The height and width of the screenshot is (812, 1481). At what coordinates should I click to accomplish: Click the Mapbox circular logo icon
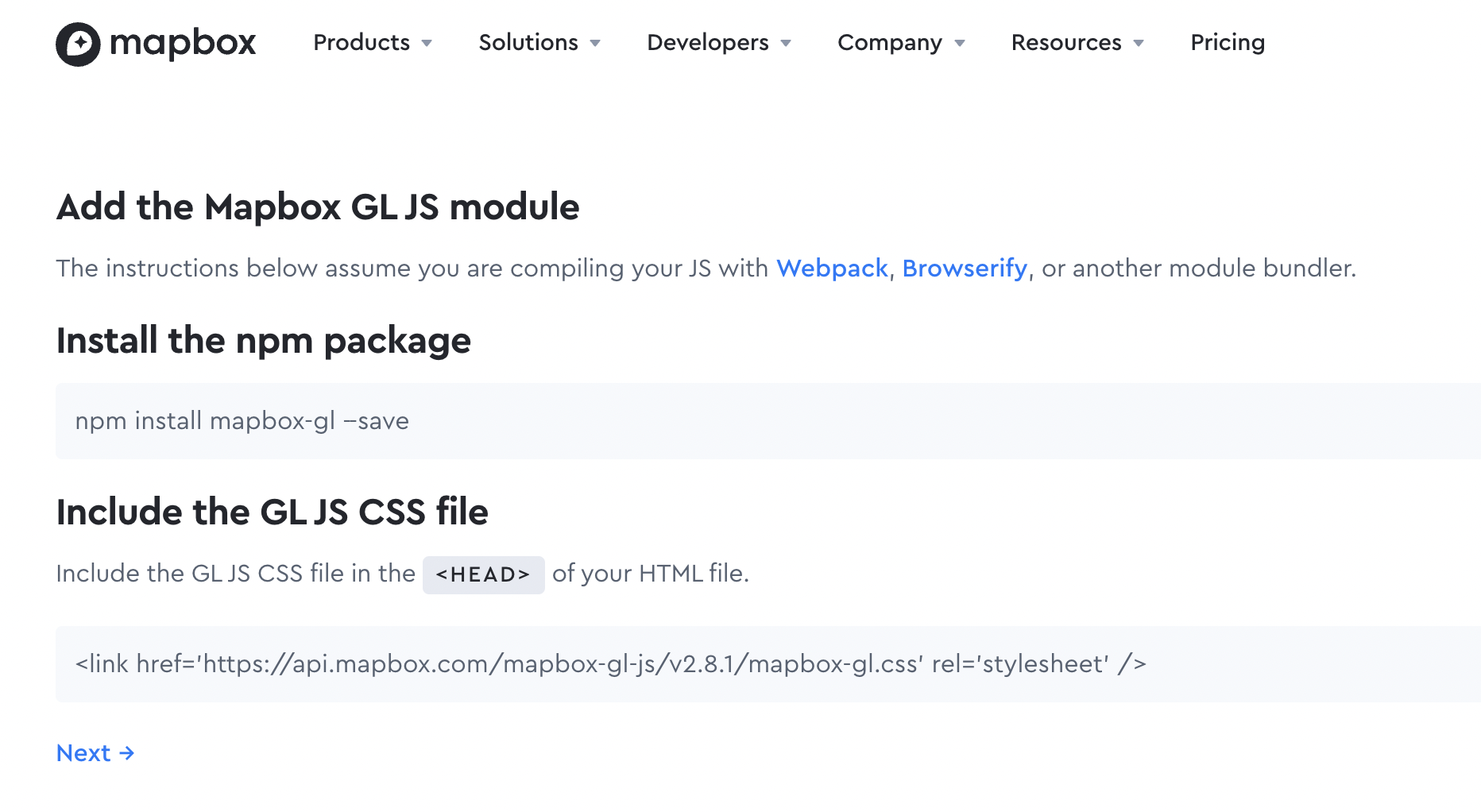pyautogui.click(x=78, y=44)
